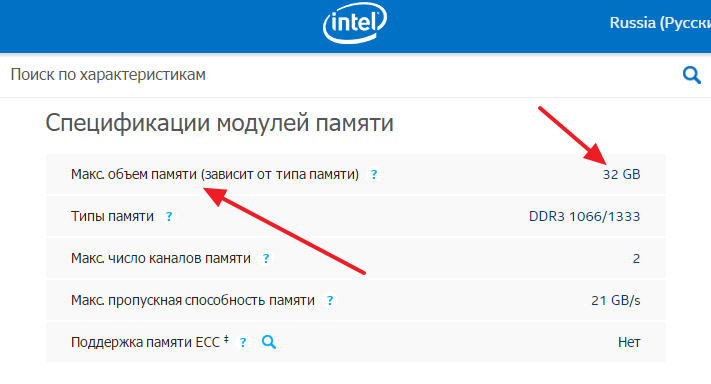Open the Russia (Русский) region selector

point(660,23)
